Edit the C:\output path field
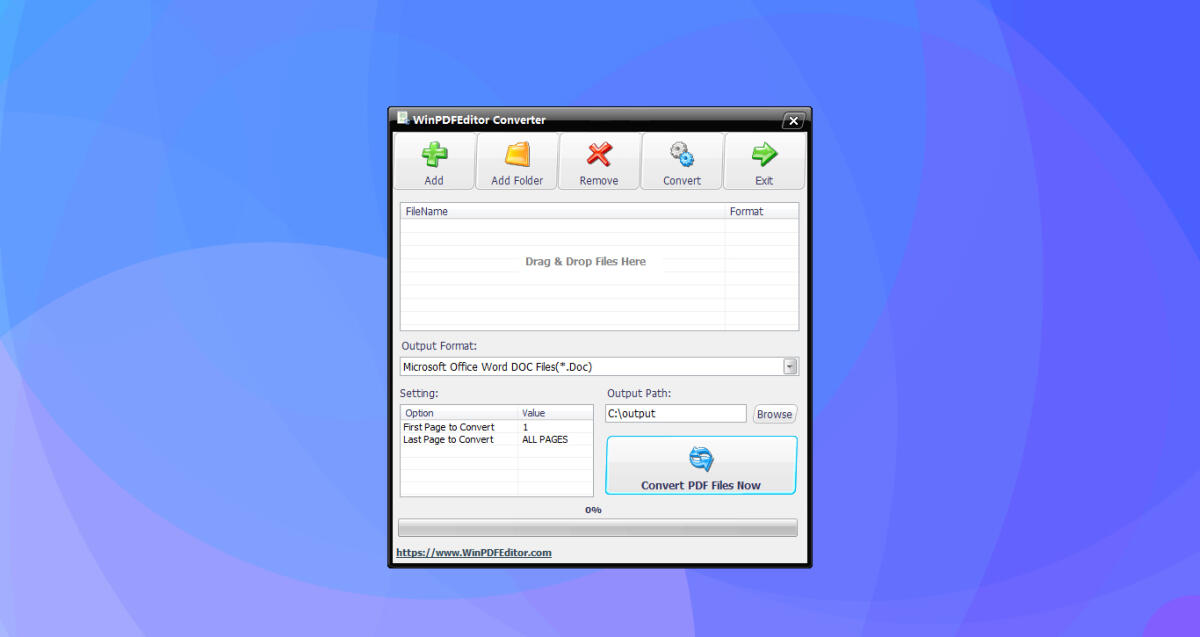The height and width of the screenshot is (637, 1200). tap(675, 413)
